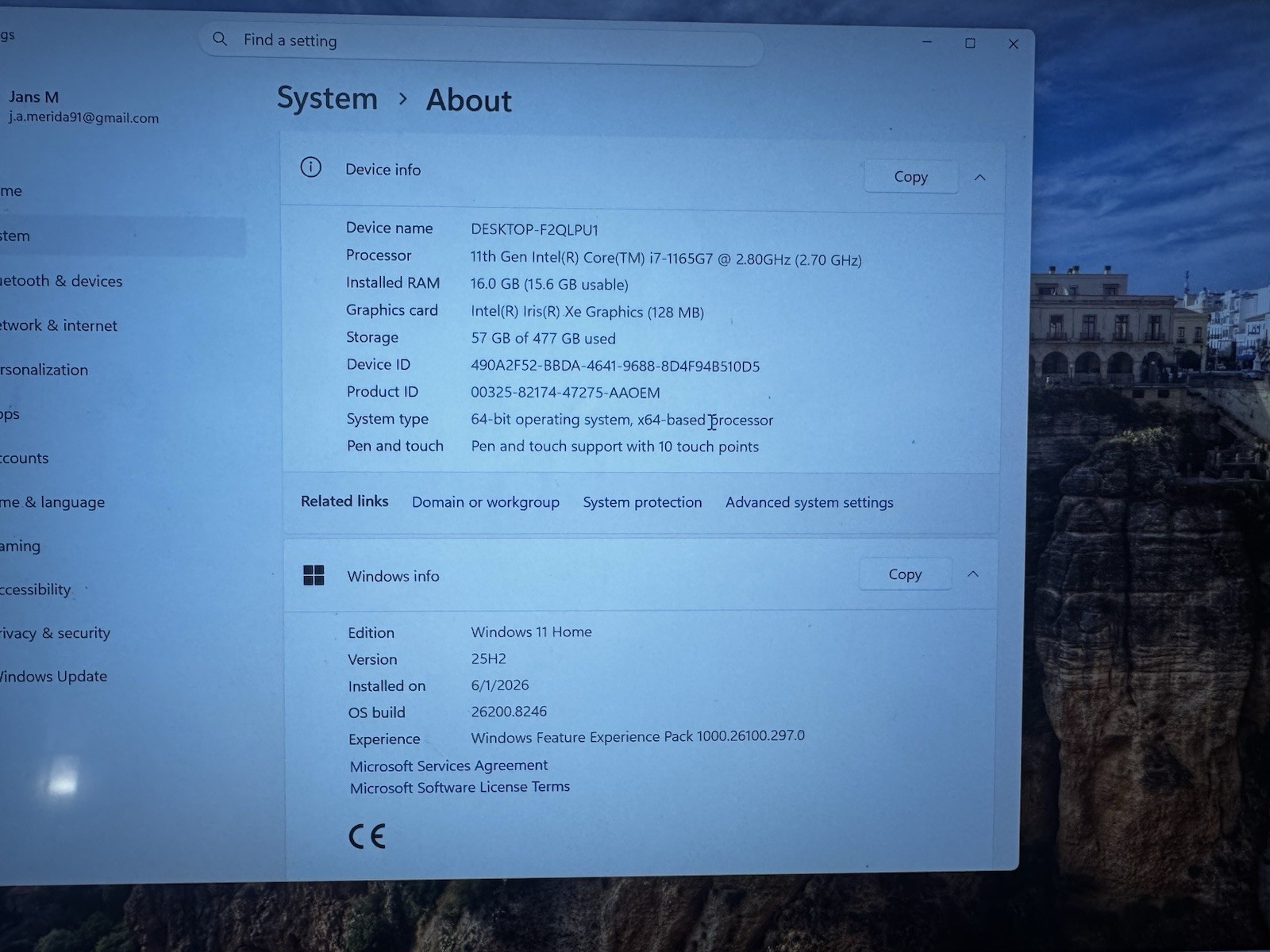Click the 57 GB of 477 GB used value
The width and height of the screenshot is (1270, 952).
[543, 339]
